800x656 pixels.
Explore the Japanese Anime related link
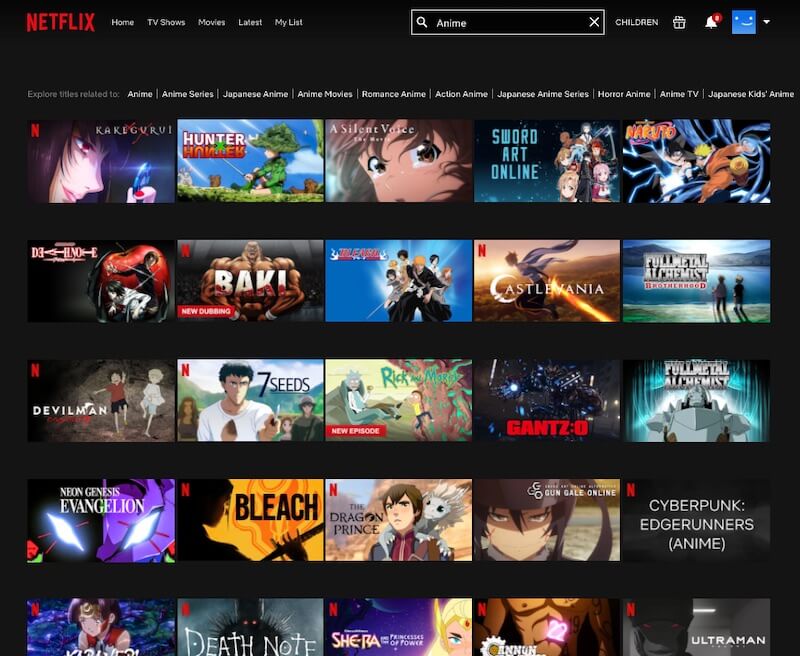256,94
